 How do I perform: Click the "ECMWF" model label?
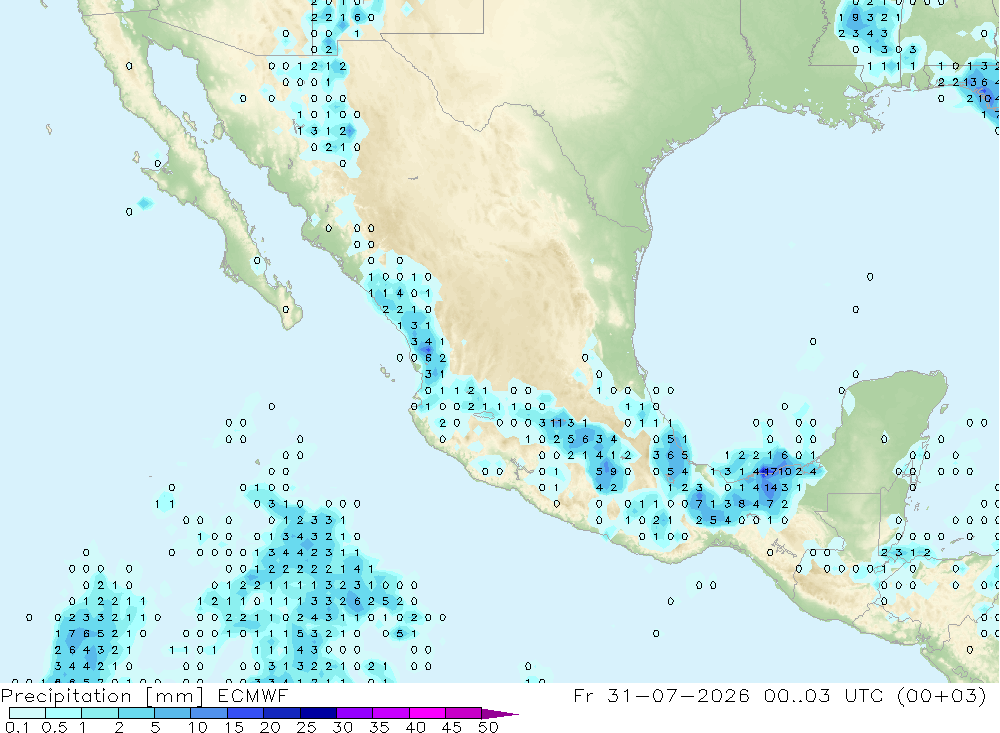[x=253, y=695]
